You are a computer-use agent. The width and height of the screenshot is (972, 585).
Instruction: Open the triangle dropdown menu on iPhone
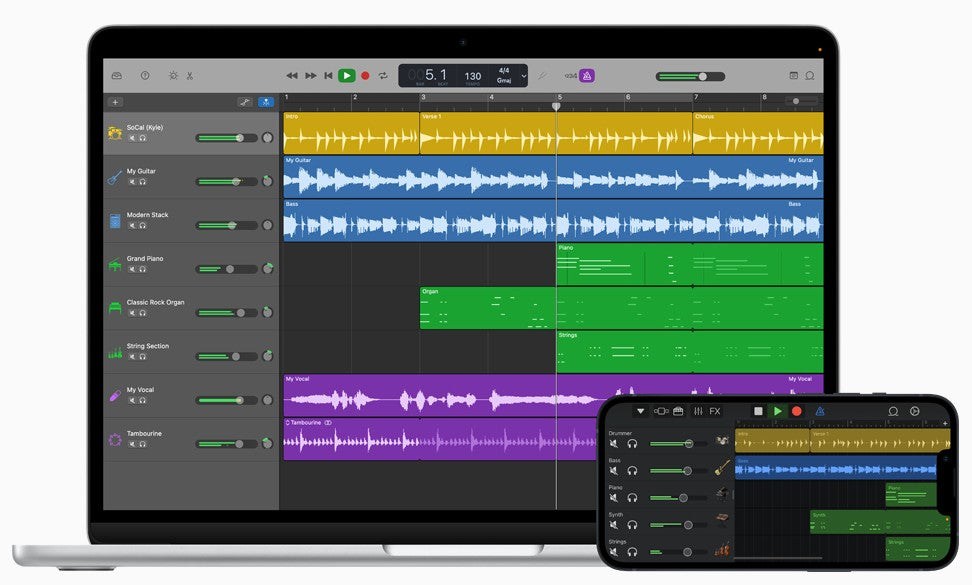[641, 411]
